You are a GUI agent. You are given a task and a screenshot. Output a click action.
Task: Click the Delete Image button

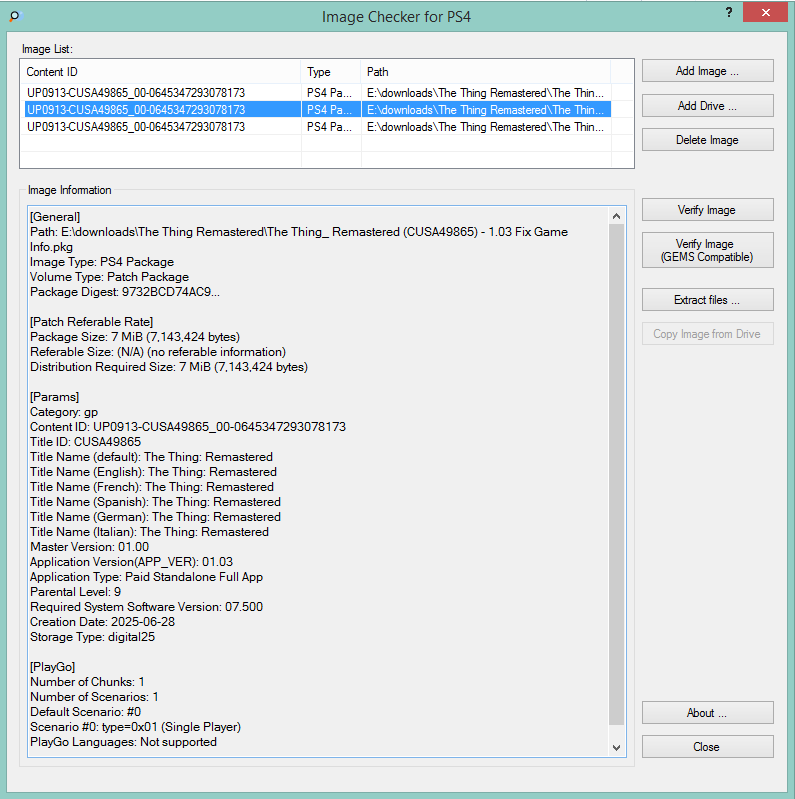click(707, 140)
